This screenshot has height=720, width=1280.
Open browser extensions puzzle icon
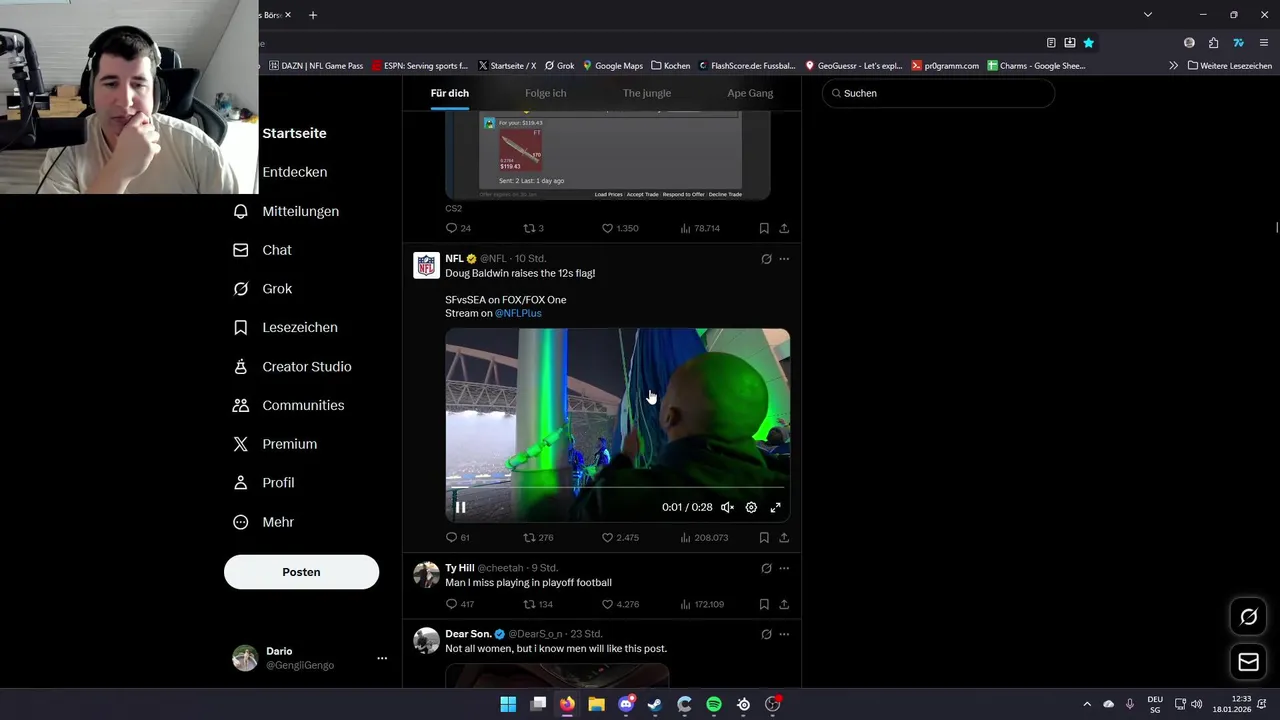[x=1213, y=43]
